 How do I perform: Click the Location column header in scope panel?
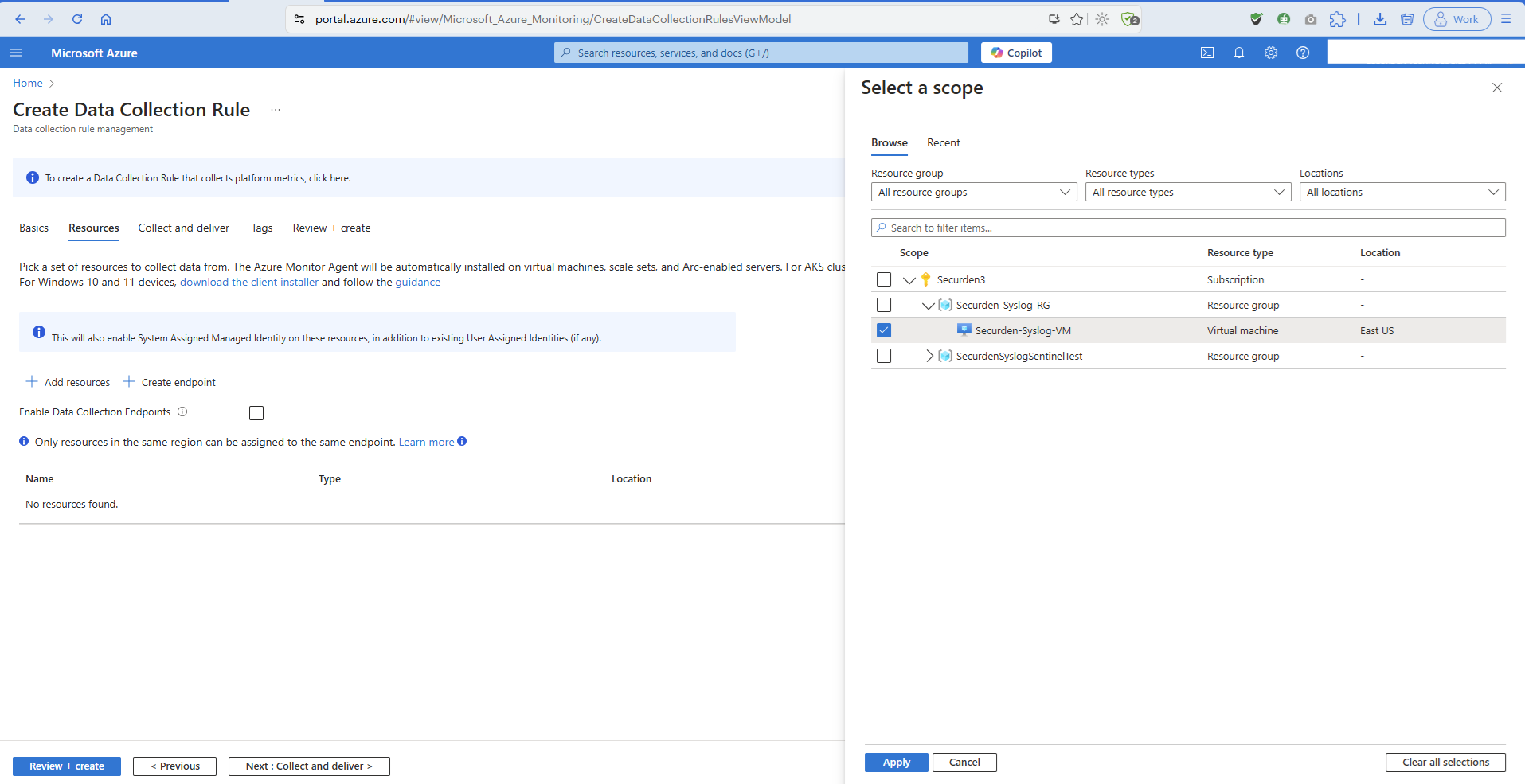1380,252
